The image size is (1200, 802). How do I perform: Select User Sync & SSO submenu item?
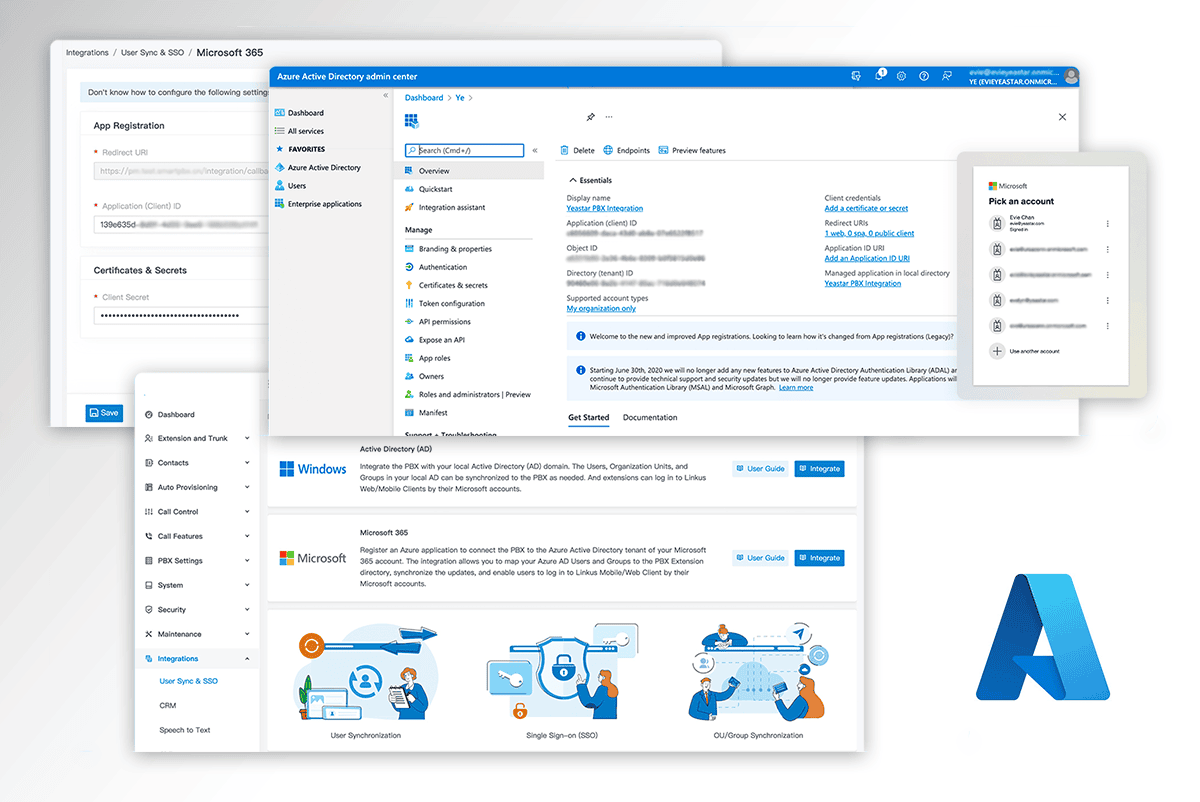pyautogui.click(x=188, y=681)
